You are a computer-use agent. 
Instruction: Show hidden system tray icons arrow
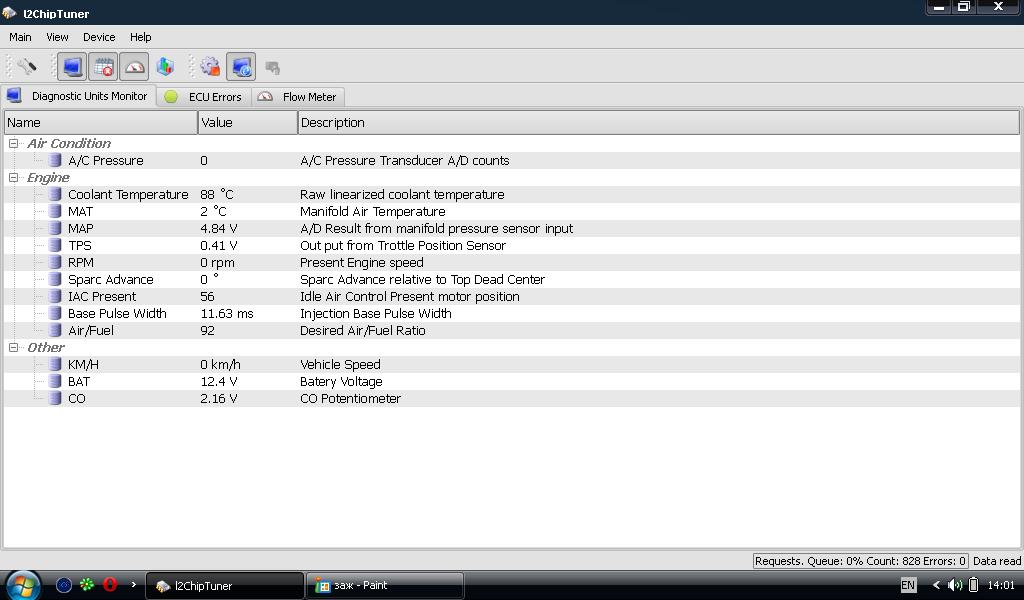pyautogui.click(x=936, y=585)
